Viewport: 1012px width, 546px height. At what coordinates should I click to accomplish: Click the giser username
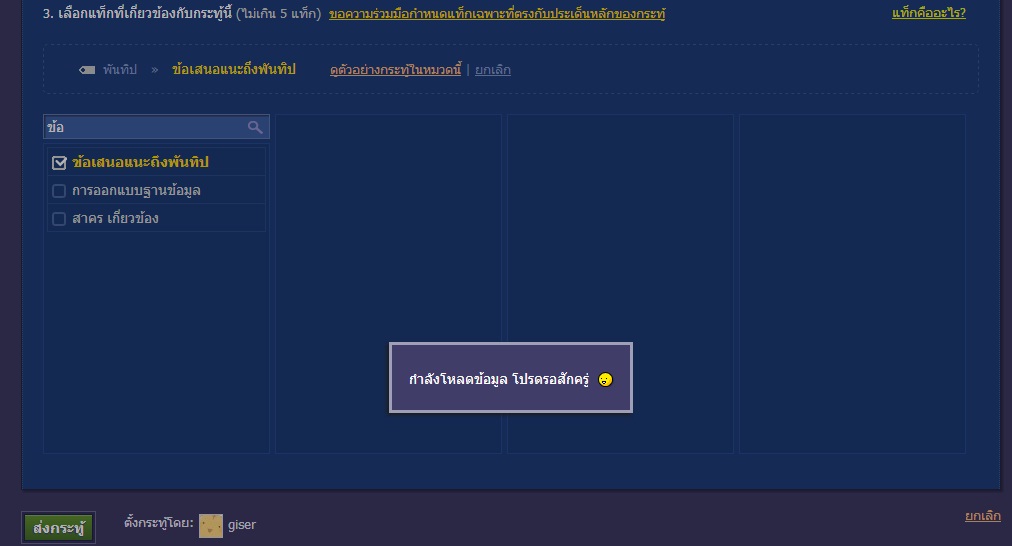pos(242,525)
